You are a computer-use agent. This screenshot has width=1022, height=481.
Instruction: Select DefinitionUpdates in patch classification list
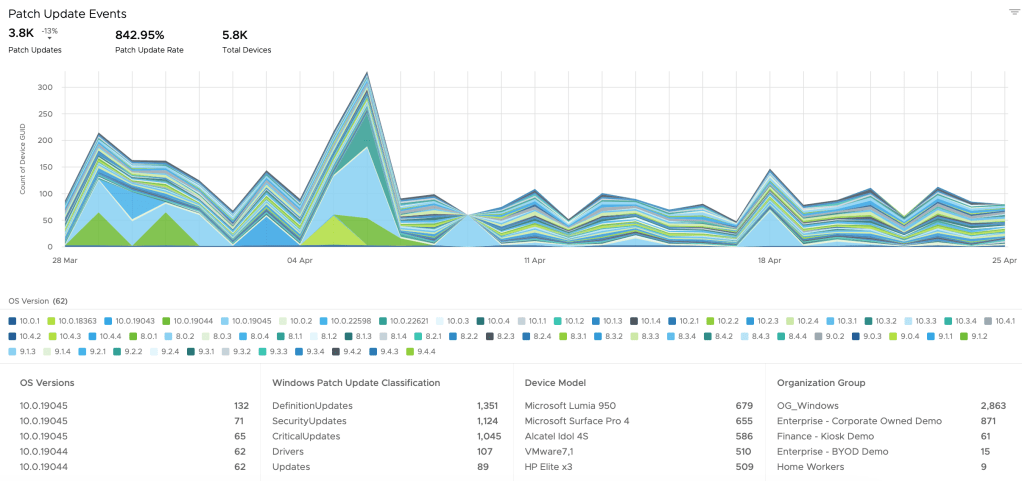[312, 406]
